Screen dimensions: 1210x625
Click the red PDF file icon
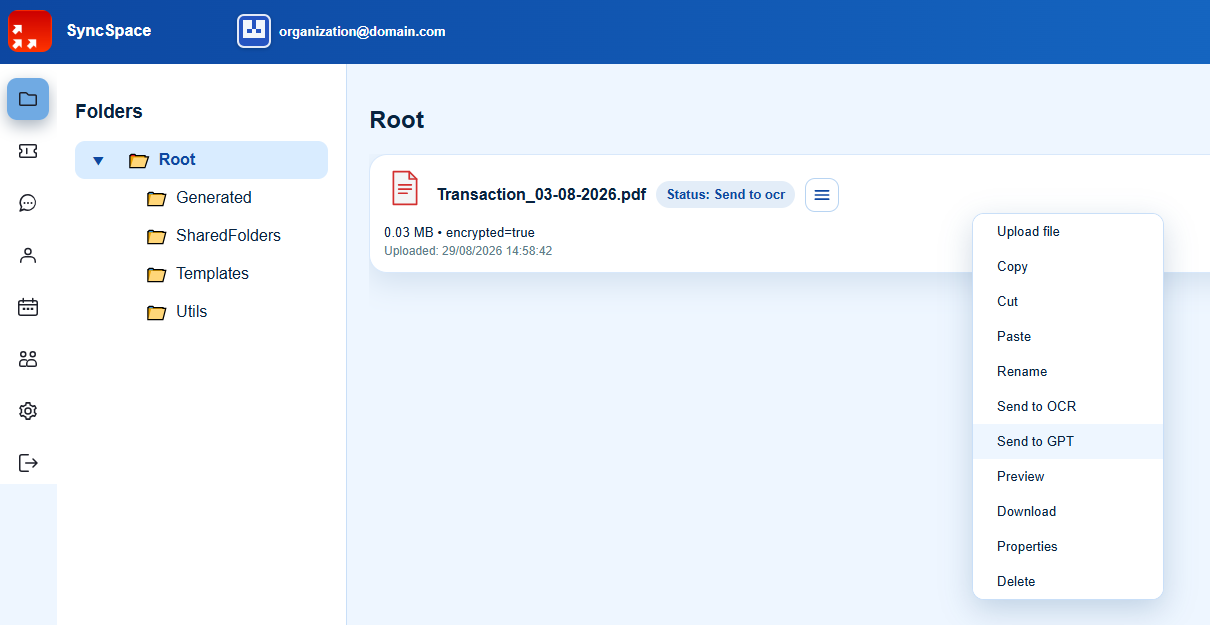coord(405,188)
